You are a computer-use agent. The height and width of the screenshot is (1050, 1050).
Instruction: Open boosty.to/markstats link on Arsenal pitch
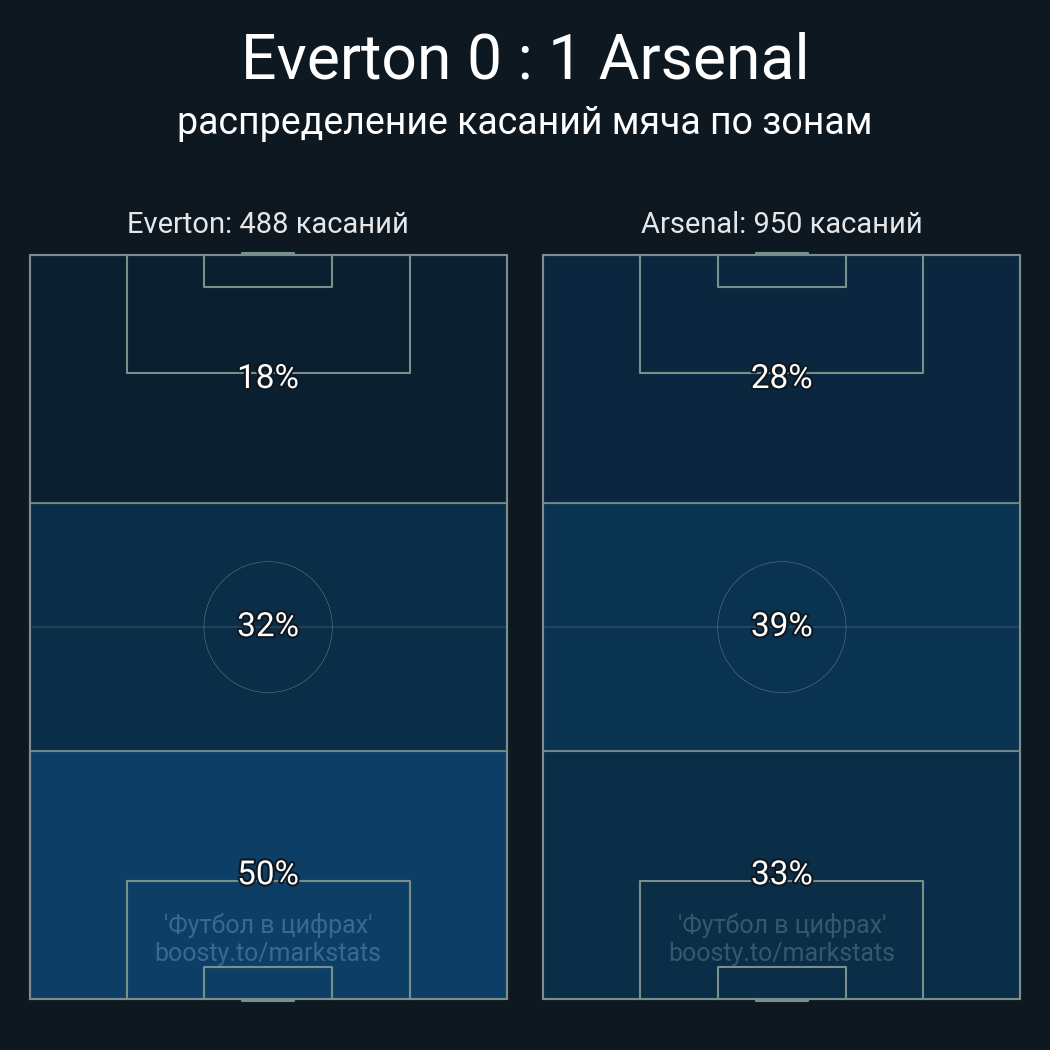coord(781,952)
